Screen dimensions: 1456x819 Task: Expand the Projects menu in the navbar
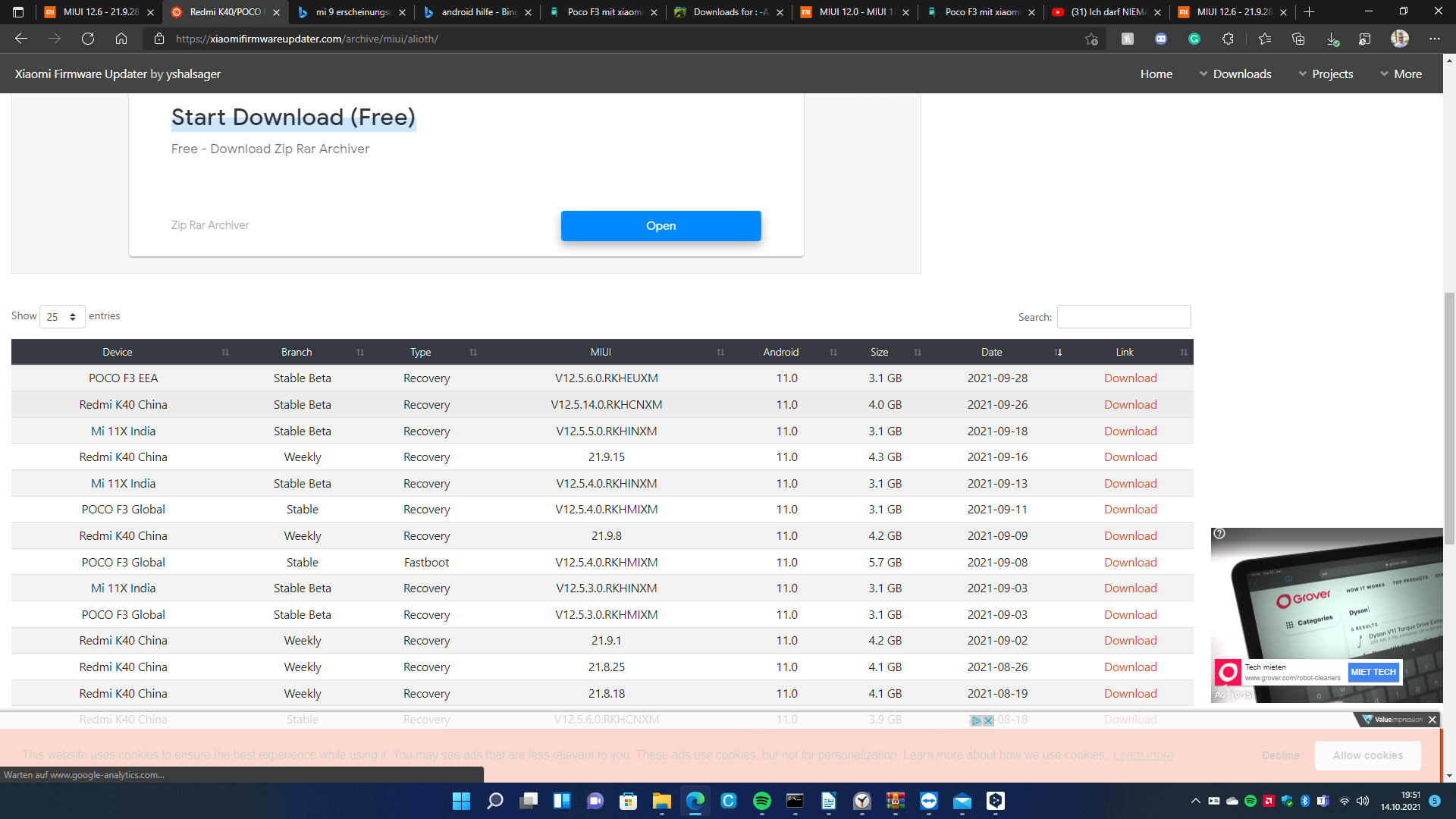pyautogui.click(x=1326, y=74)
